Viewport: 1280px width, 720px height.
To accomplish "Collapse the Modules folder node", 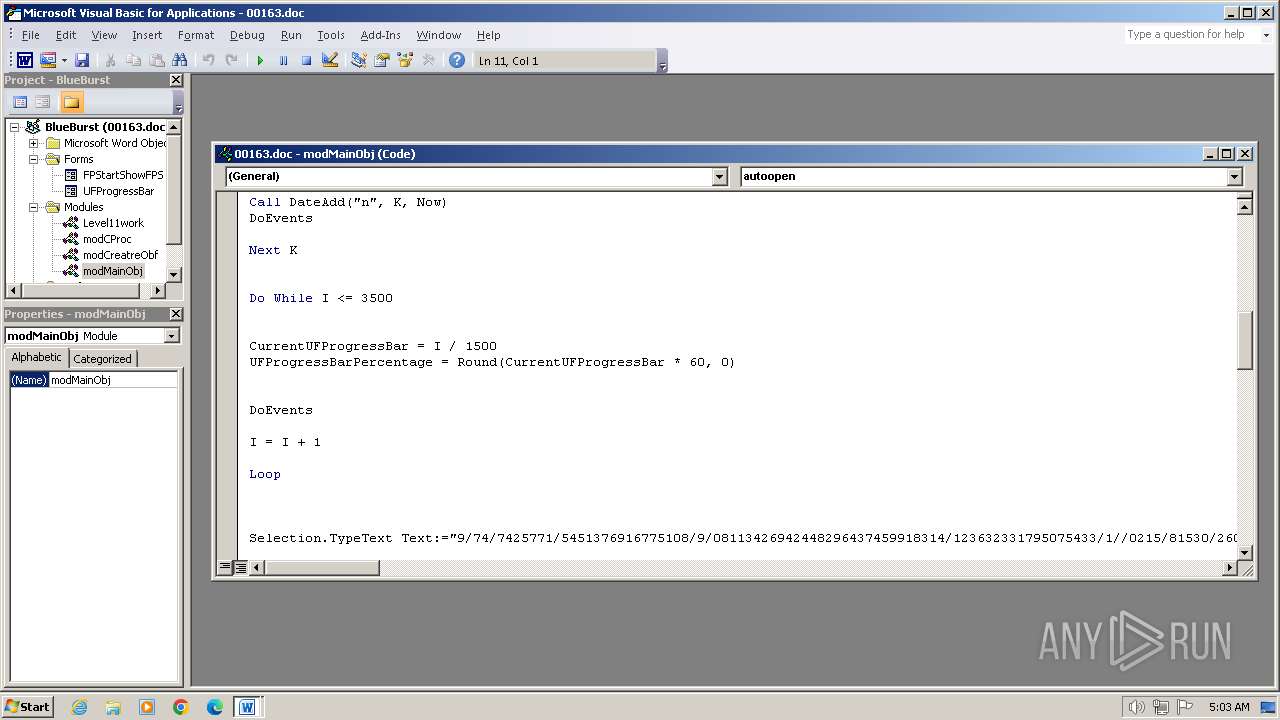I will click(x=34, y=207).
